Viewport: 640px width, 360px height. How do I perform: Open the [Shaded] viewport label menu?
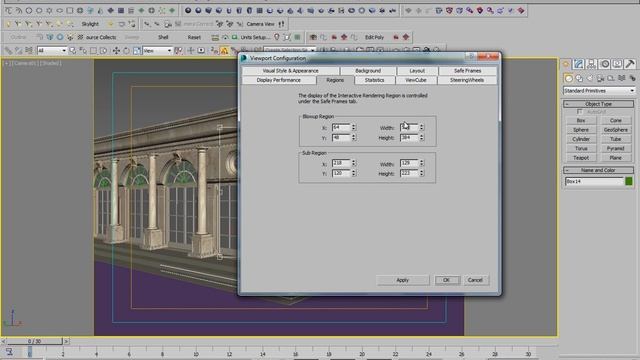(51, 63)
